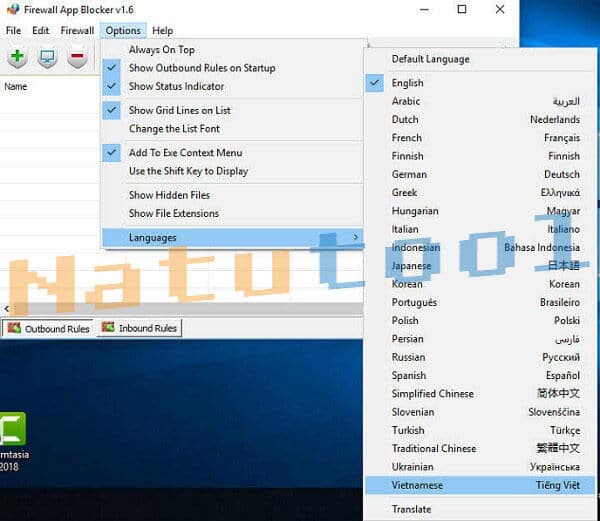
Task: Toggle Show Grid Lines on List
Action: (x=179, y=110)
